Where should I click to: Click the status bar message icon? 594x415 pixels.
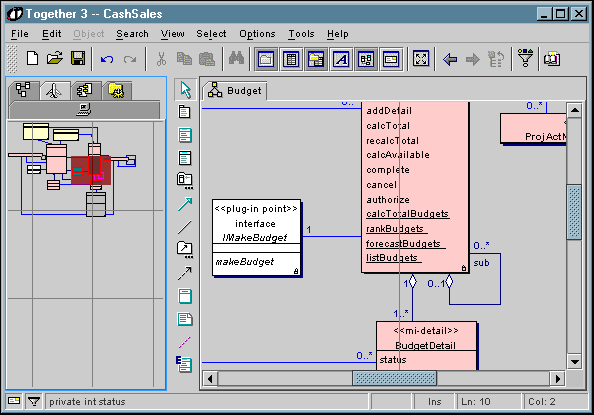(14, 401)
